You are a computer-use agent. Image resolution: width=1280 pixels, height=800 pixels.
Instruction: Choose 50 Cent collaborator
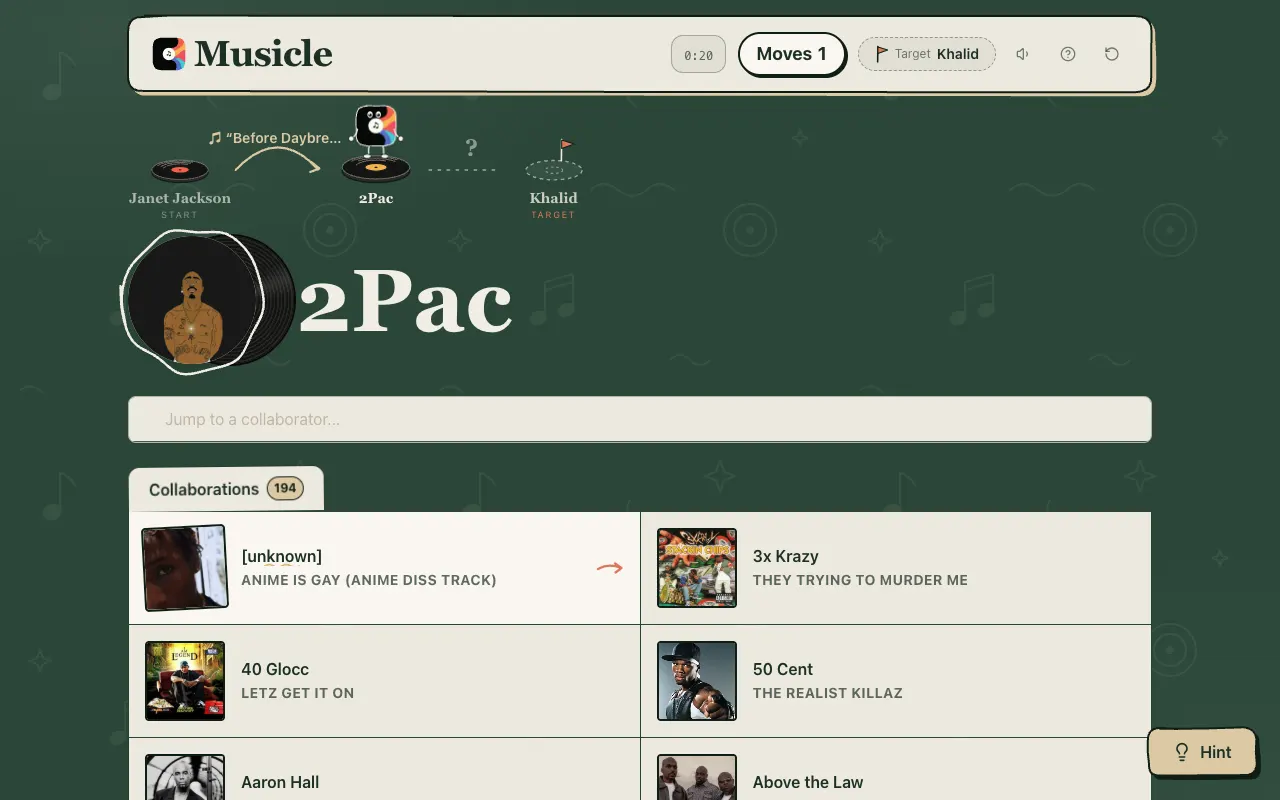click(896, 681)
